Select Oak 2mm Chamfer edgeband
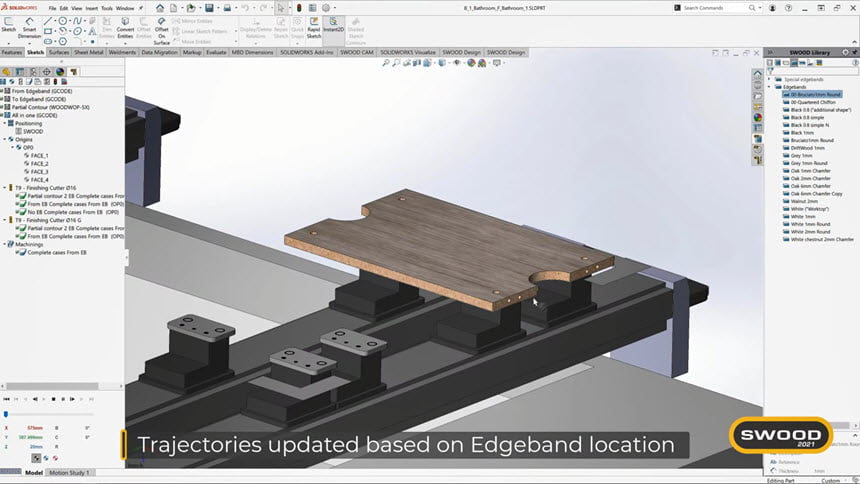The width and height of the screenshot is (860, 484). click(x=811, y=178)
